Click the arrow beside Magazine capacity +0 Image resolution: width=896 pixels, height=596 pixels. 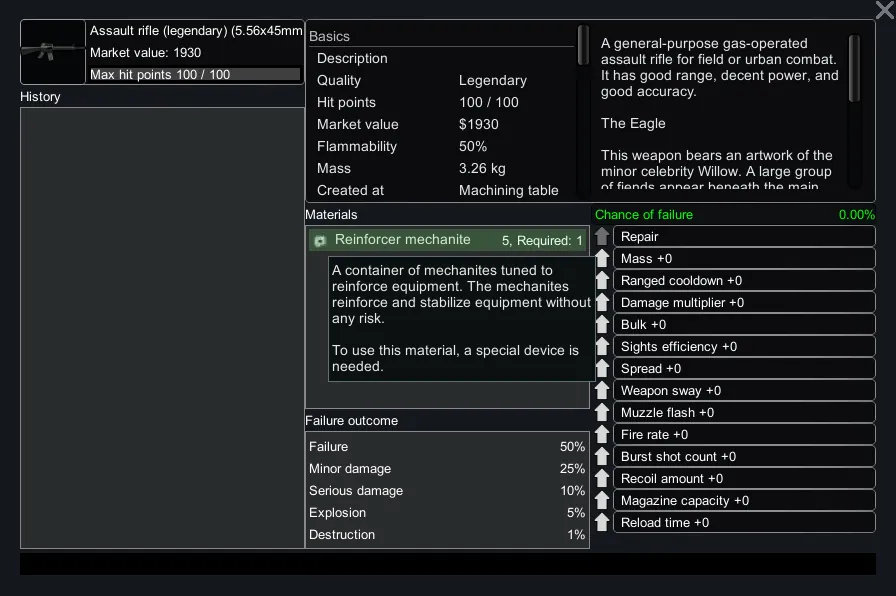pos(602,501)
